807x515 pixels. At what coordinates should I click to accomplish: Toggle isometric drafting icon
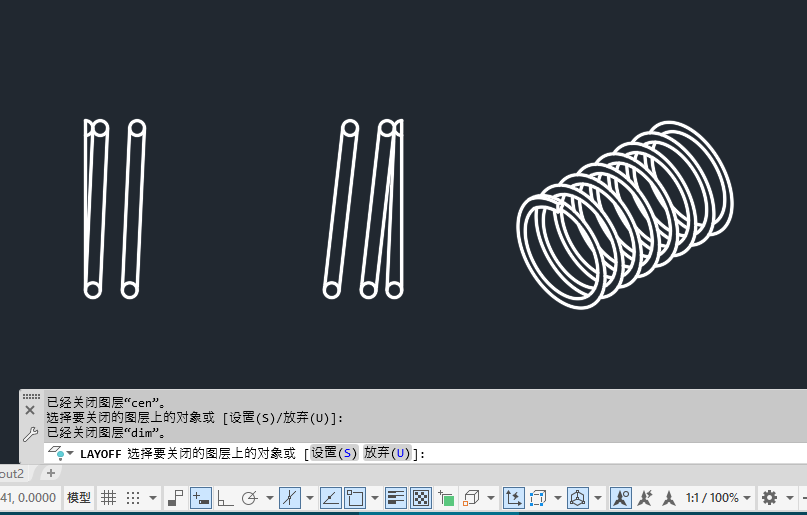tap(290, 498)
